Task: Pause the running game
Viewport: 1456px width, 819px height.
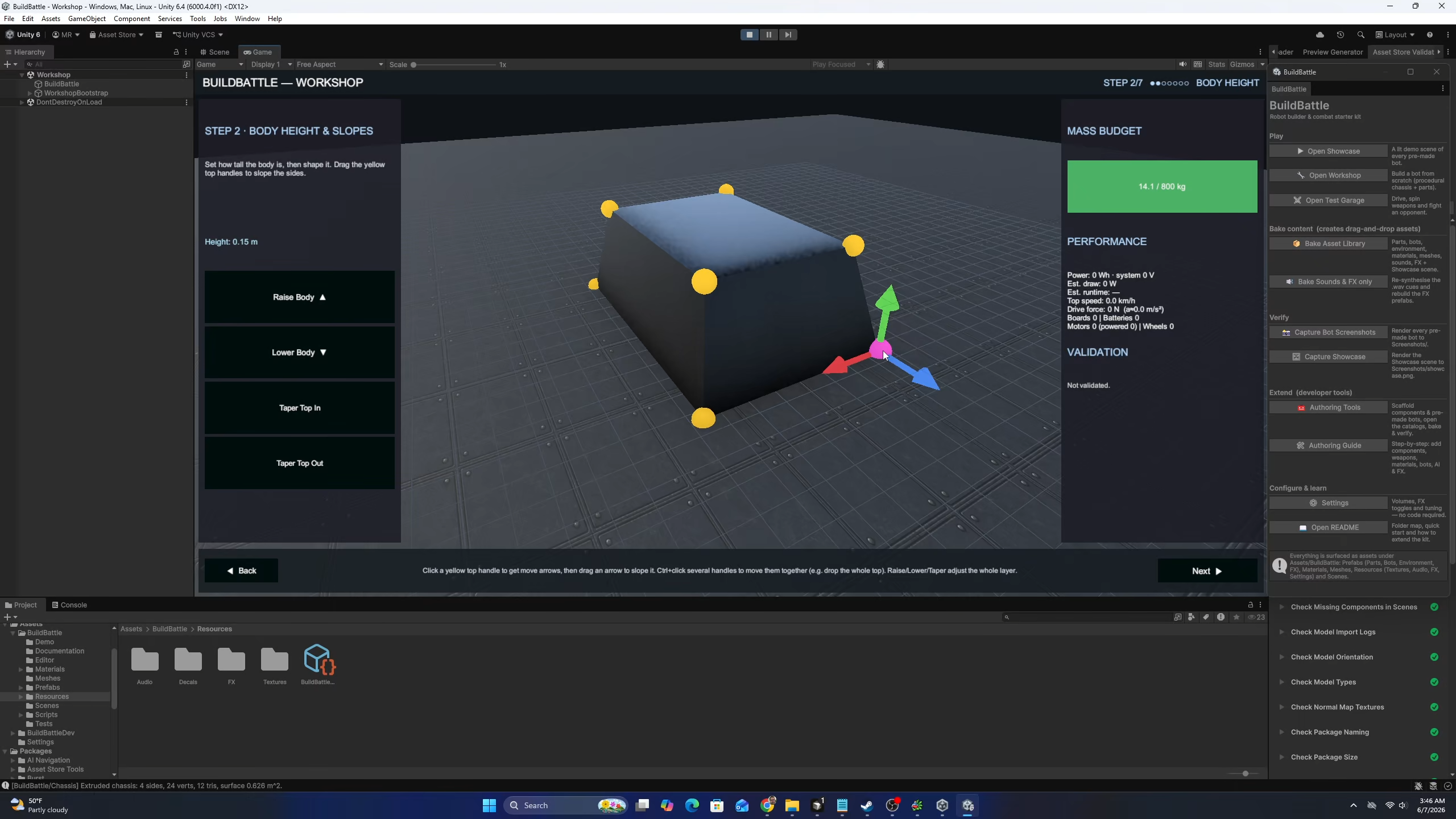Action: [x=768, y=35]
